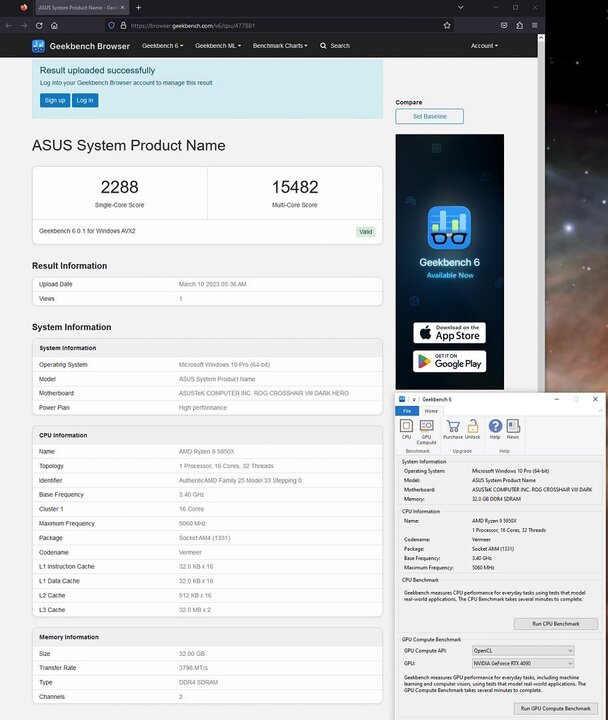Viewport: 608px width, 720px height.
Task: Expand the Benchmark Charts menu
Action: pos(280,45)
